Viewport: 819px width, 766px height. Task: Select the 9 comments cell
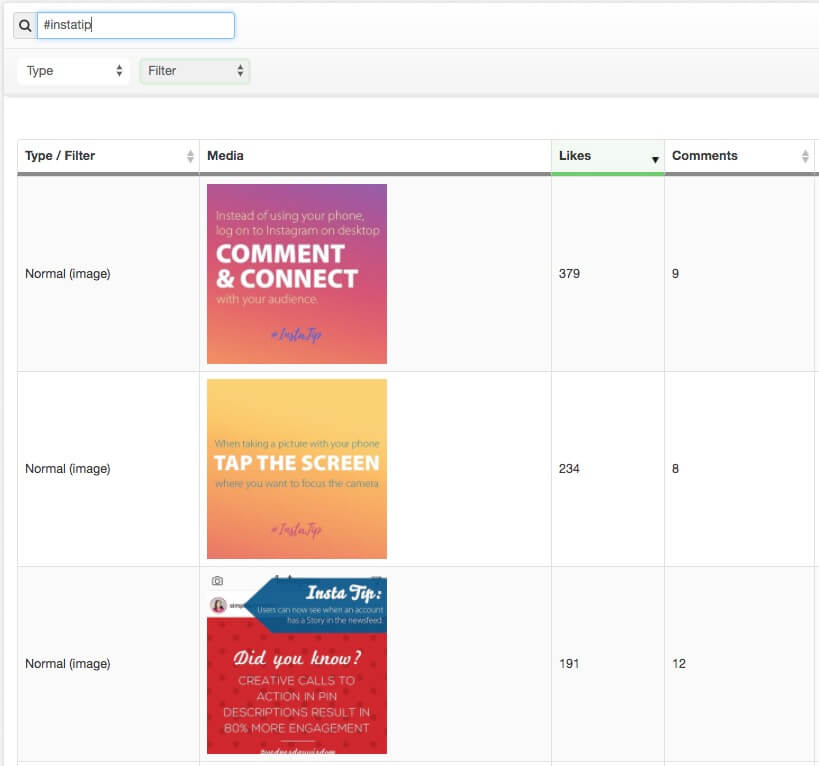coord(739,274)
